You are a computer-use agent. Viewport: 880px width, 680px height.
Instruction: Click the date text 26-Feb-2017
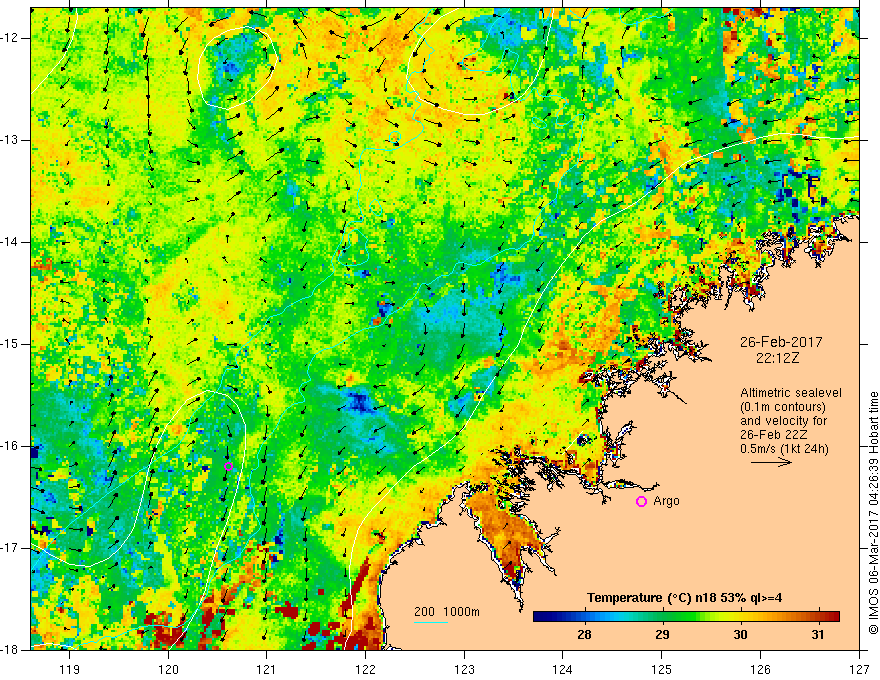[x=781, y=342]
